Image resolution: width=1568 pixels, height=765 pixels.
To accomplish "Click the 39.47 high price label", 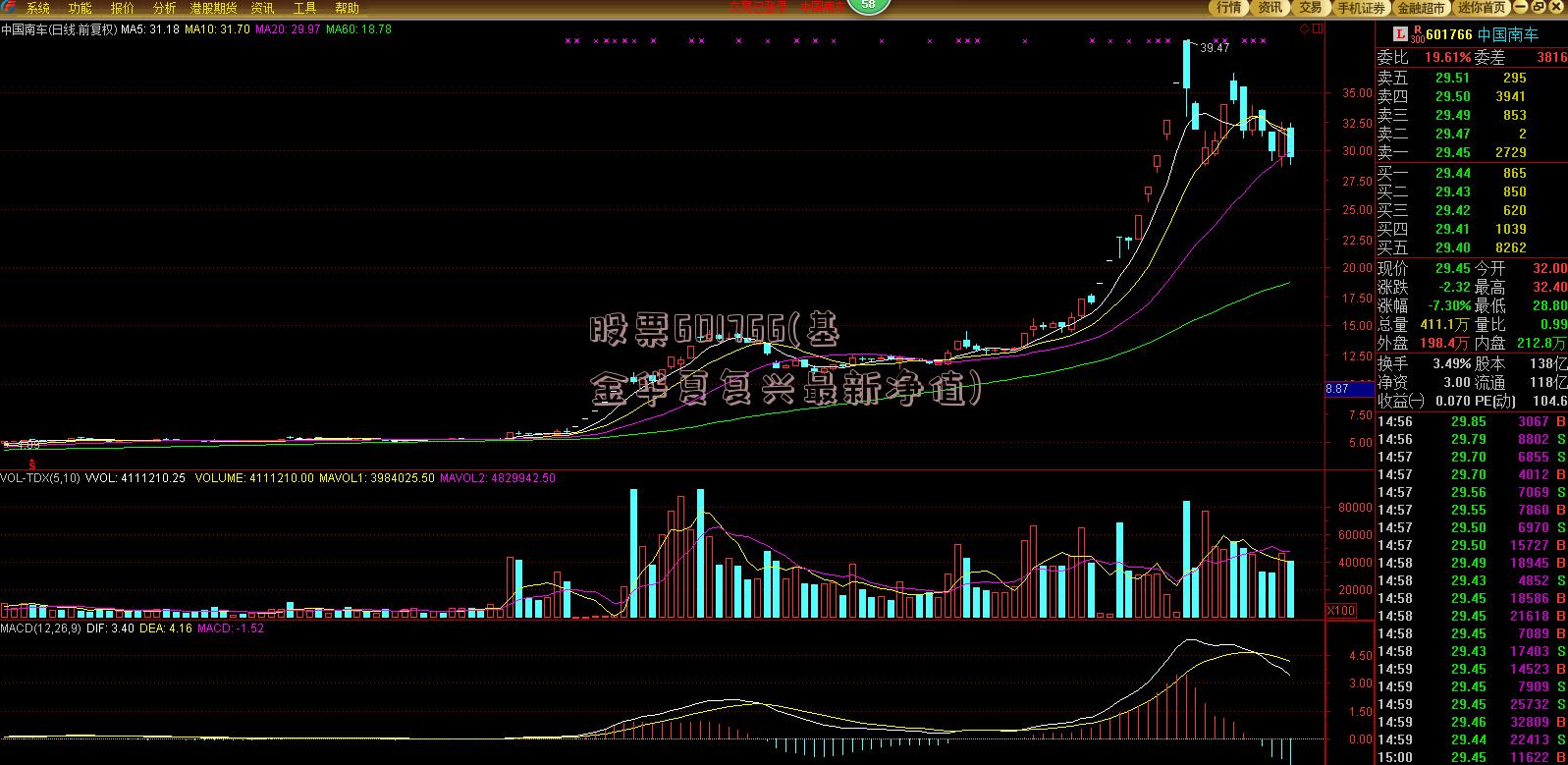I will (1215, 48).
